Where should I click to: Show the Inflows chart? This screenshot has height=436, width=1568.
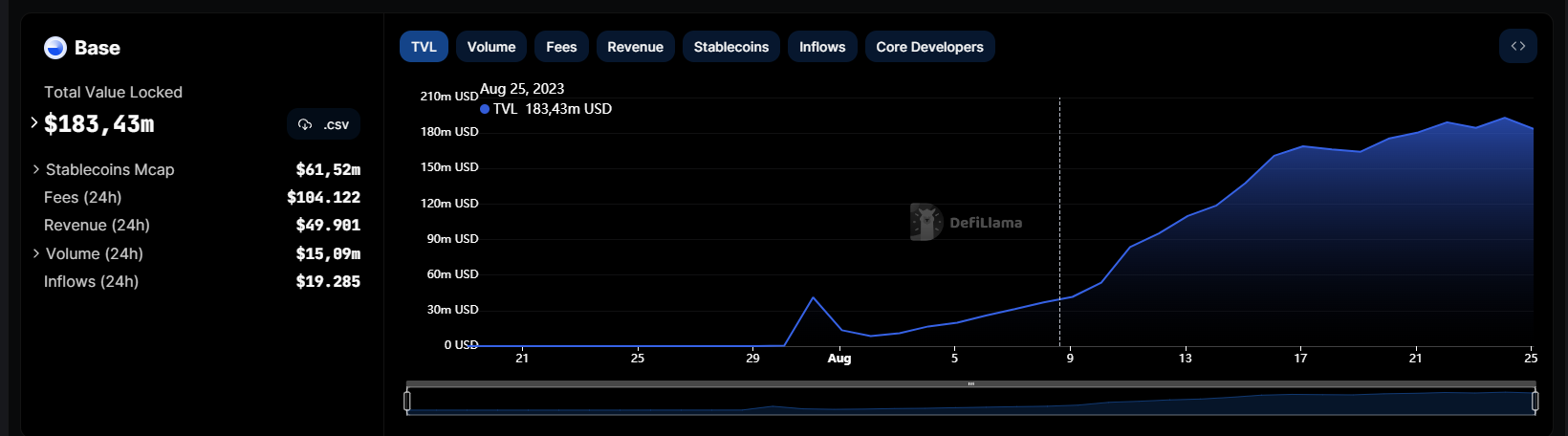[822, 47]
